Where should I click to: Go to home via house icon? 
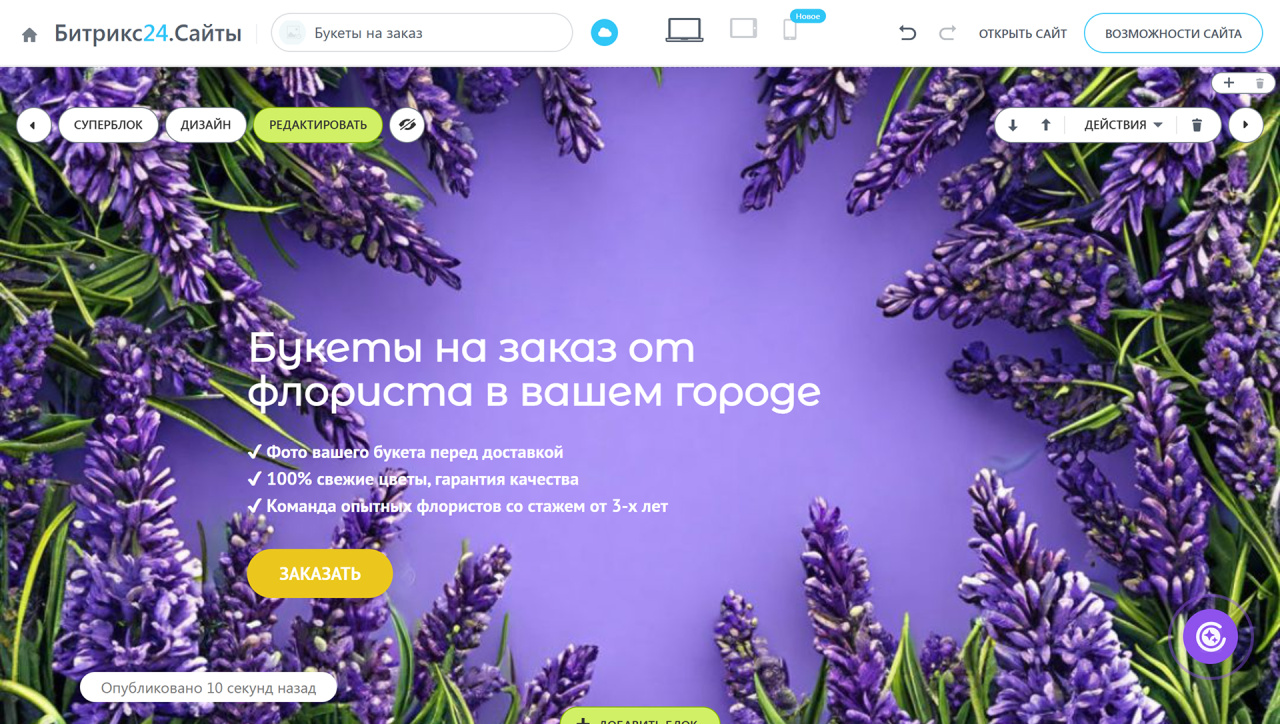30,34
